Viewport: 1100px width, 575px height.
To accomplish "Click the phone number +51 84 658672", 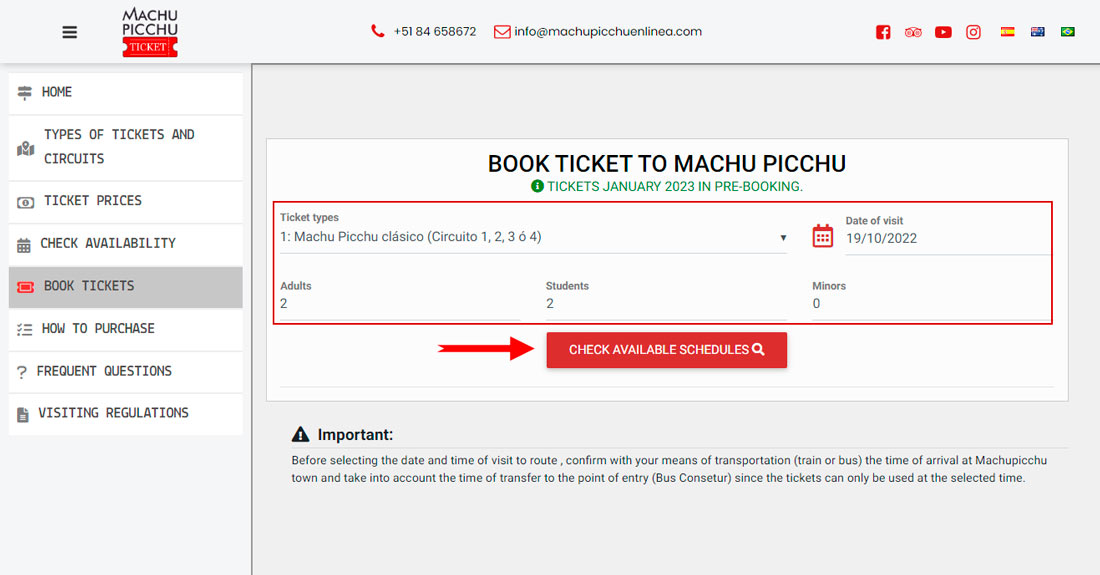I will tap(434, 32).
